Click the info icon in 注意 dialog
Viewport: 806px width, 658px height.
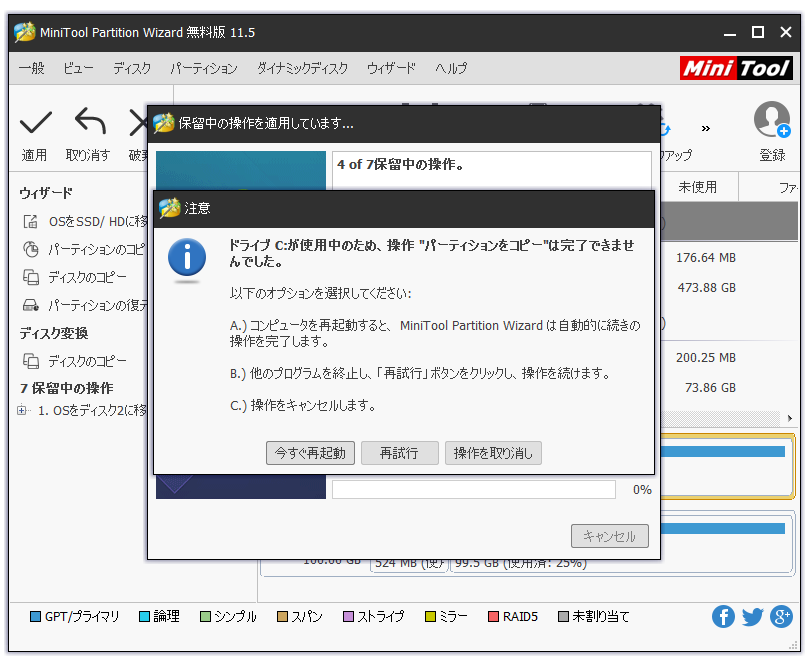click(187, 258)
